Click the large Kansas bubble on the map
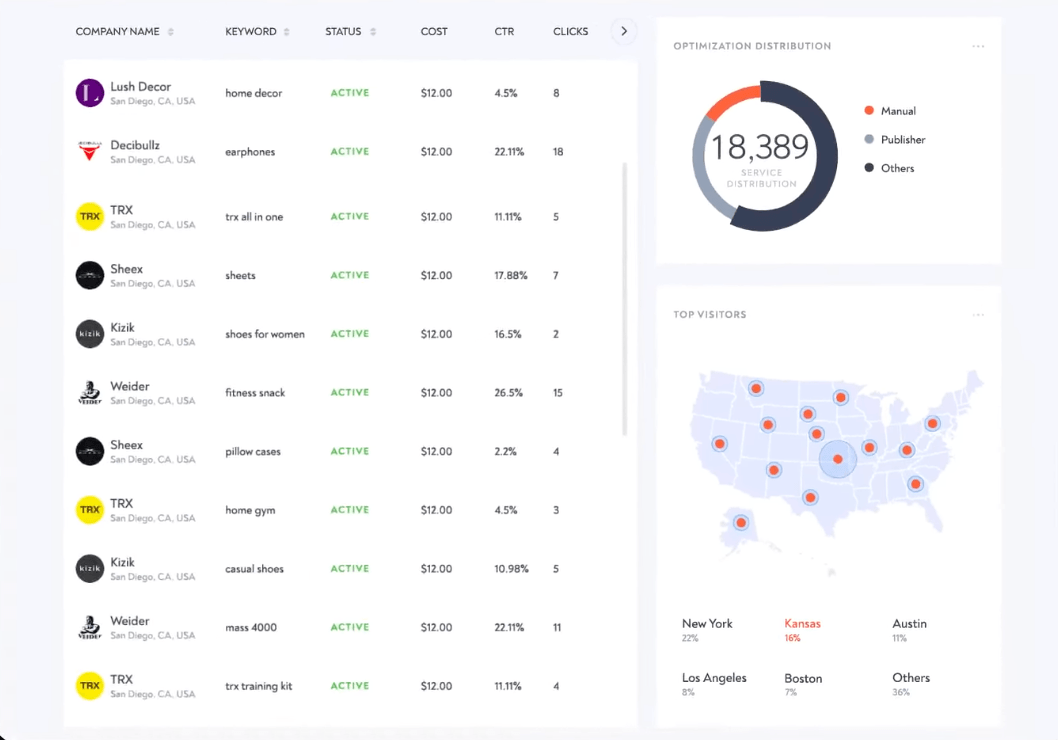Screen dimensions: 1058x740 tap(838, 460)
